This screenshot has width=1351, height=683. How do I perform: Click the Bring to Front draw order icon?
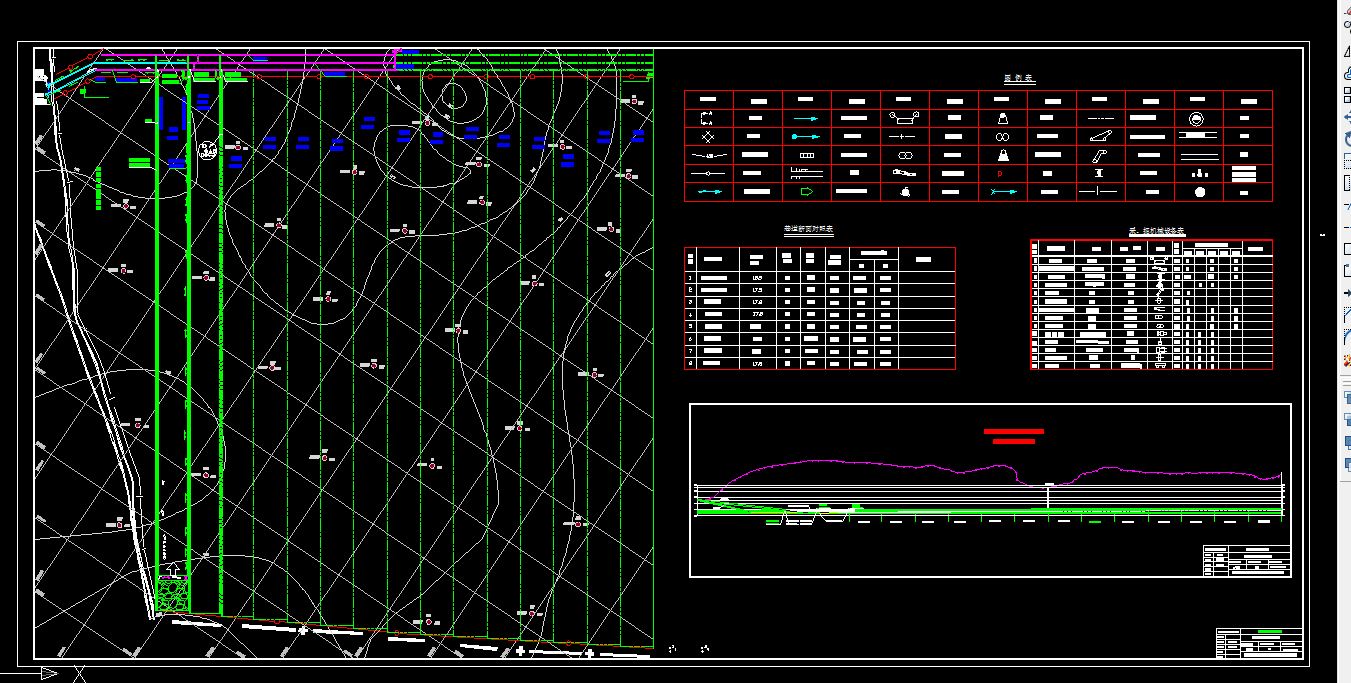pos(1346,397)
